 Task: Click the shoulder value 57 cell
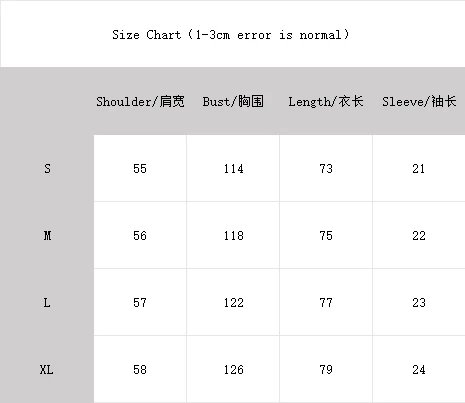pos(140,302)
